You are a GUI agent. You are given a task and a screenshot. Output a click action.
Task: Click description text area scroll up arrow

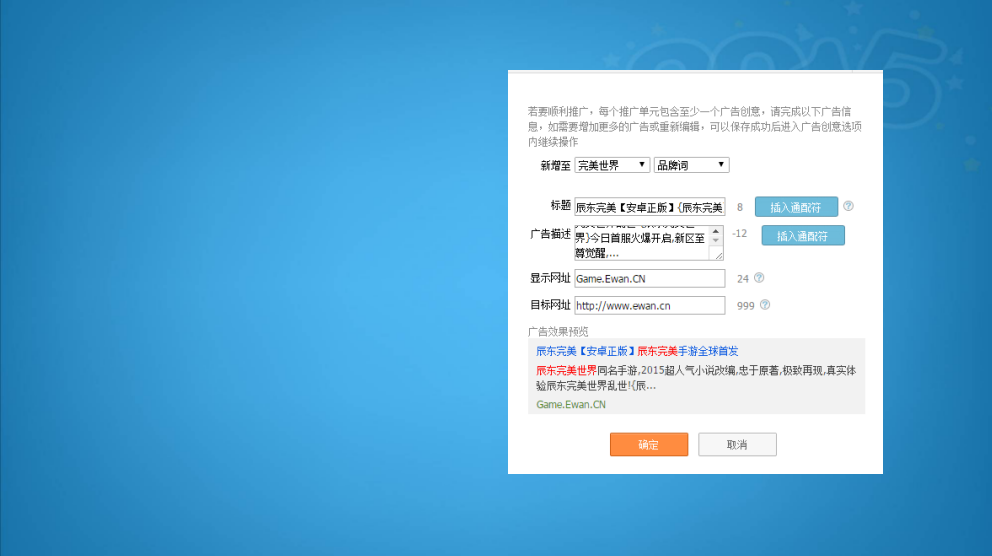pyautogui.click(x=716, y=231)
